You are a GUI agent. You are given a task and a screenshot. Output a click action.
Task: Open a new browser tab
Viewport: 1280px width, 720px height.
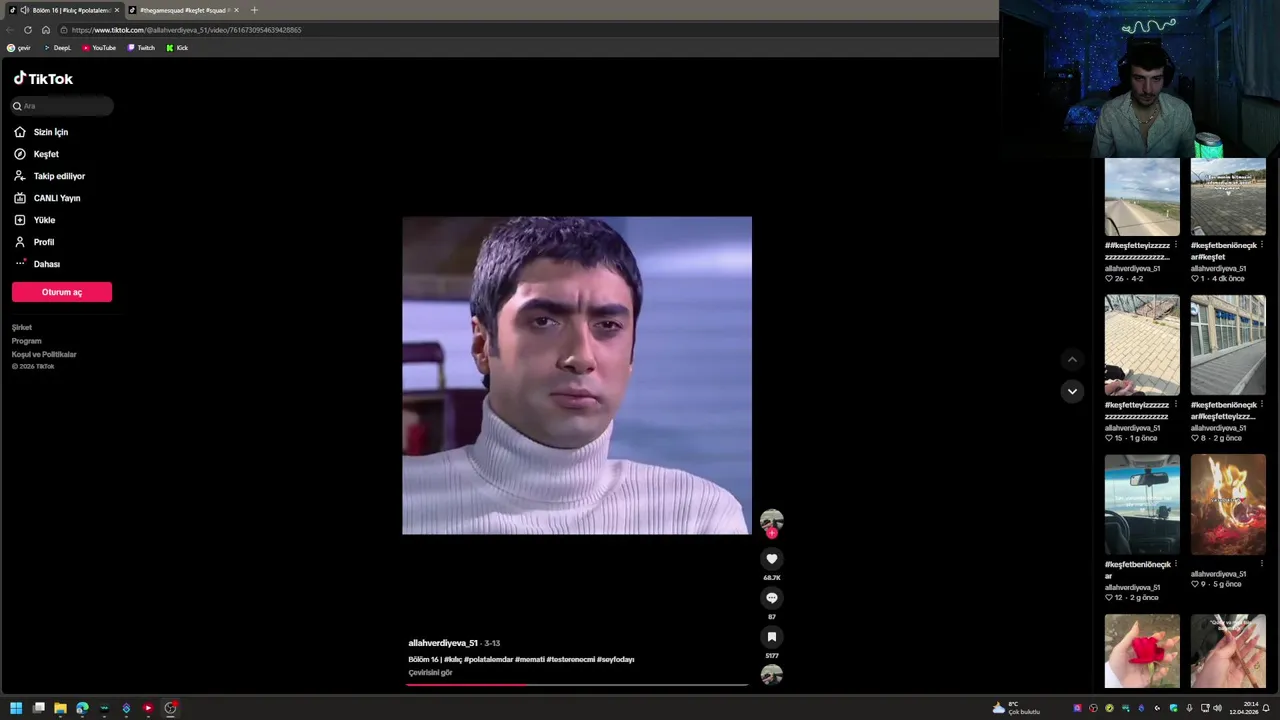254,10
